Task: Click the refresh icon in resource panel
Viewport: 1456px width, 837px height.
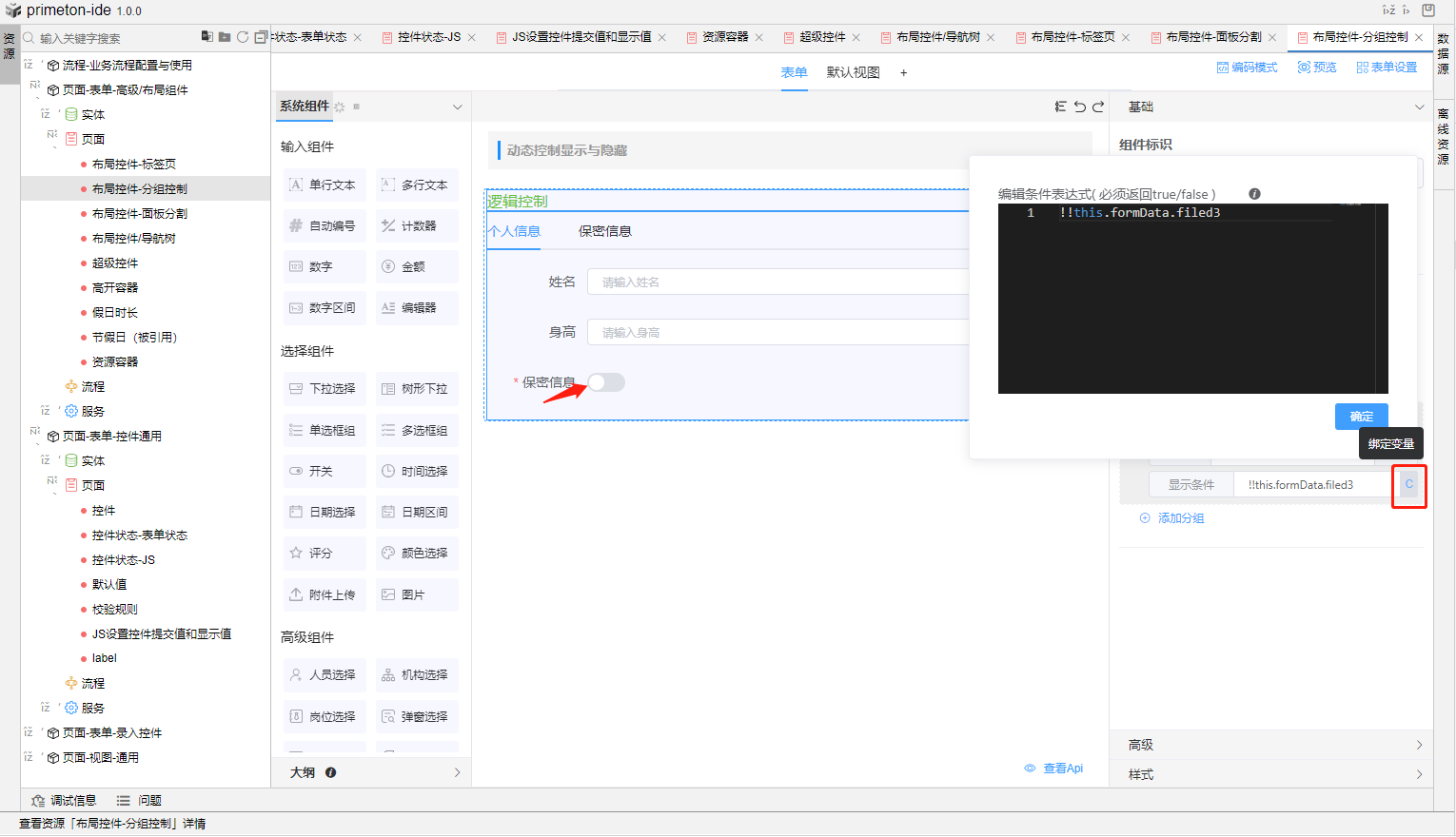Action: (x=243, y=37)
